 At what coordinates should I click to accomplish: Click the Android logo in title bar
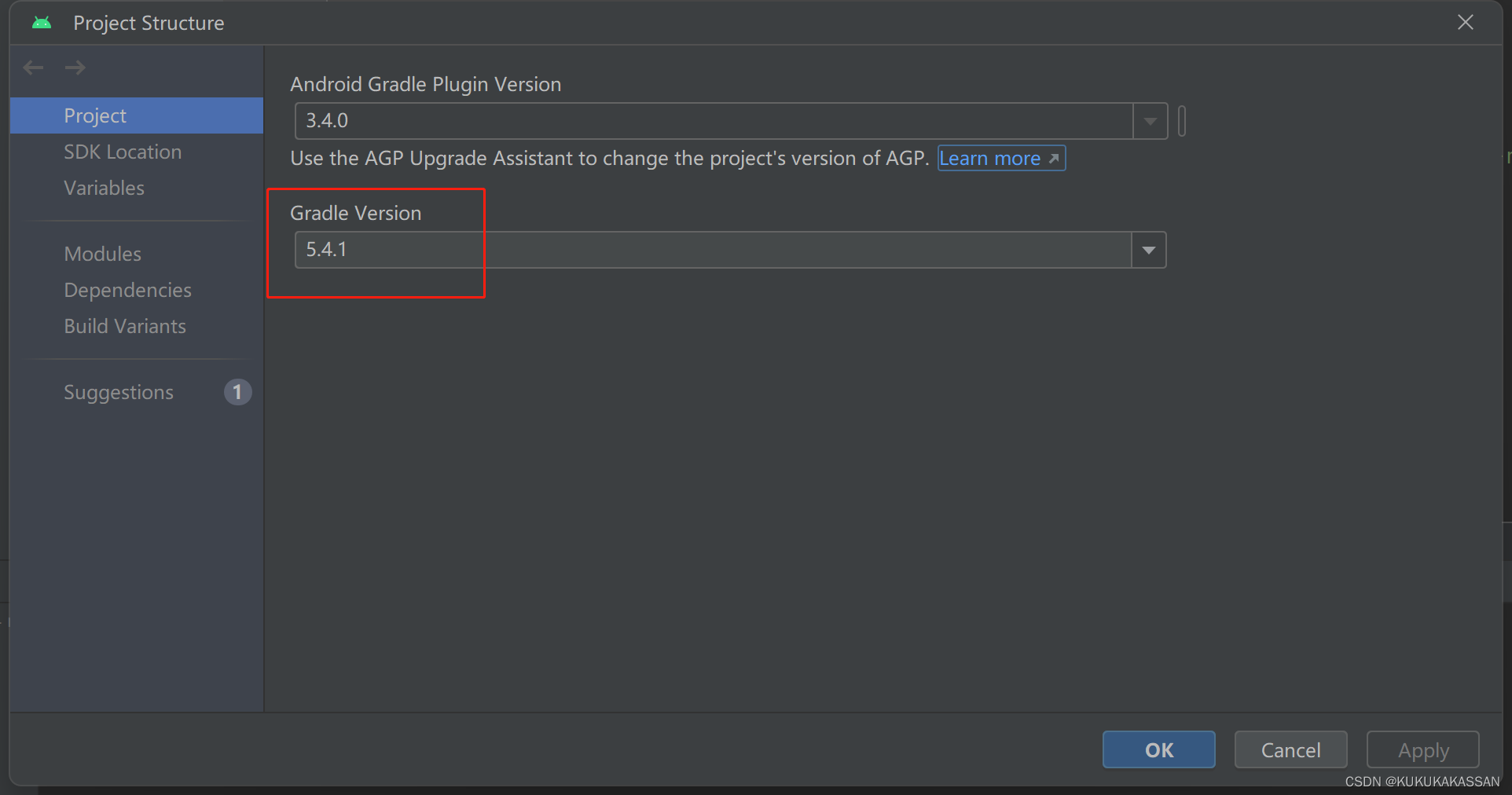tap(42, 23)
